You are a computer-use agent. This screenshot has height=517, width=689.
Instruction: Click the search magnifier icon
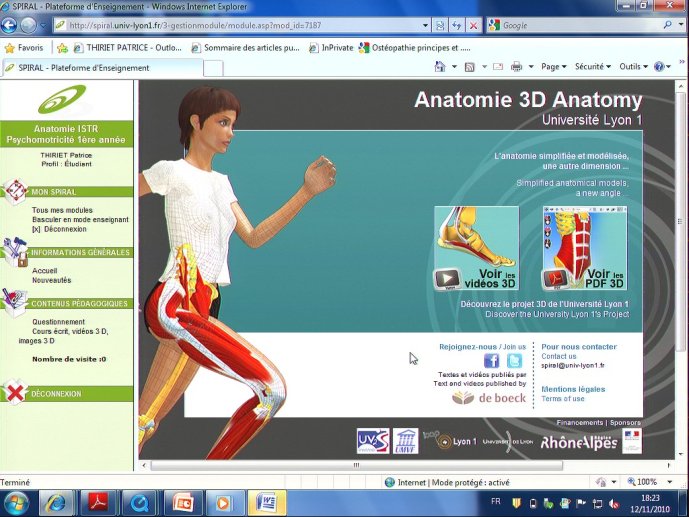[x=667, y=25]
